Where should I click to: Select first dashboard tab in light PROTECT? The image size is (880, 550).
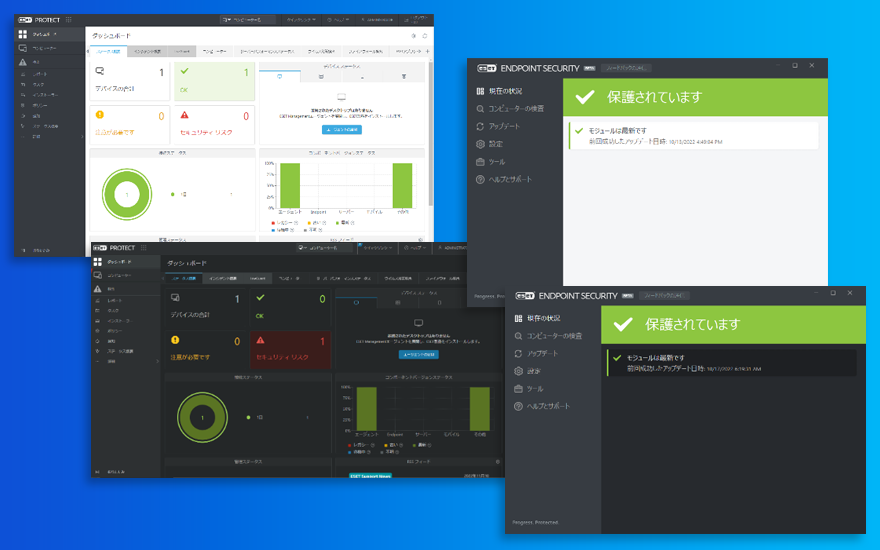pos(107,50)
